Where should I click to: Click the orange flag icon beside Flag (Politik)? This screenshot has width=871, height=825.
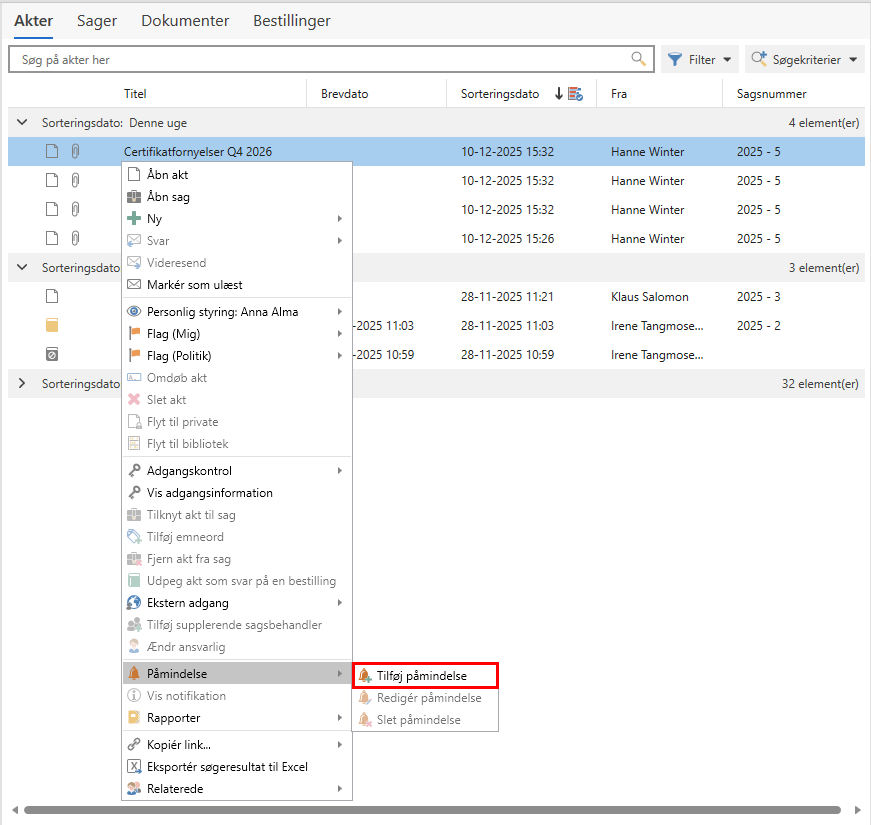pyautogui.click(x=134, y=356)
